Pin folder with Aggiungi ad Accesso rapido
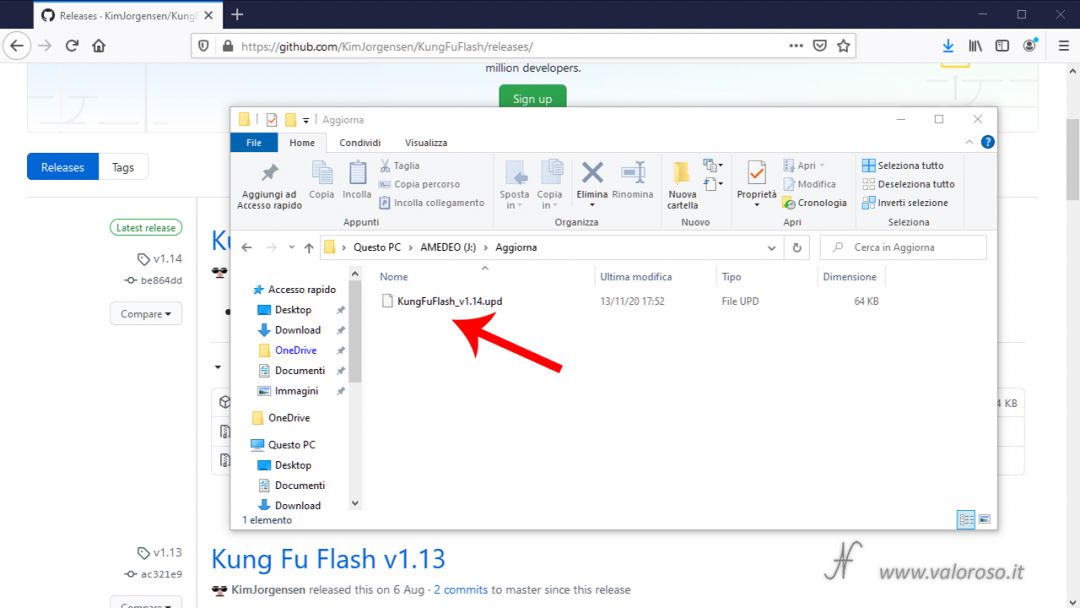The height and width of the screenshot is (608, 1080). coord(269,186)
